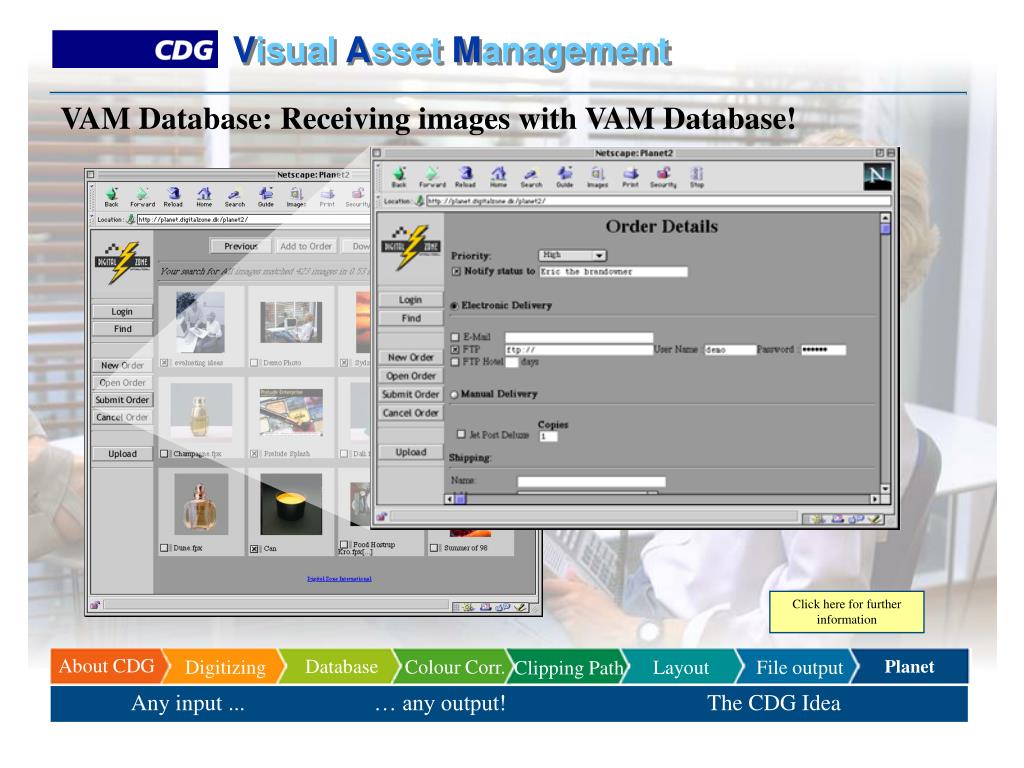Click Previous button in rear window
This screenshot has width=1024, height=768.
click(241, 246)
